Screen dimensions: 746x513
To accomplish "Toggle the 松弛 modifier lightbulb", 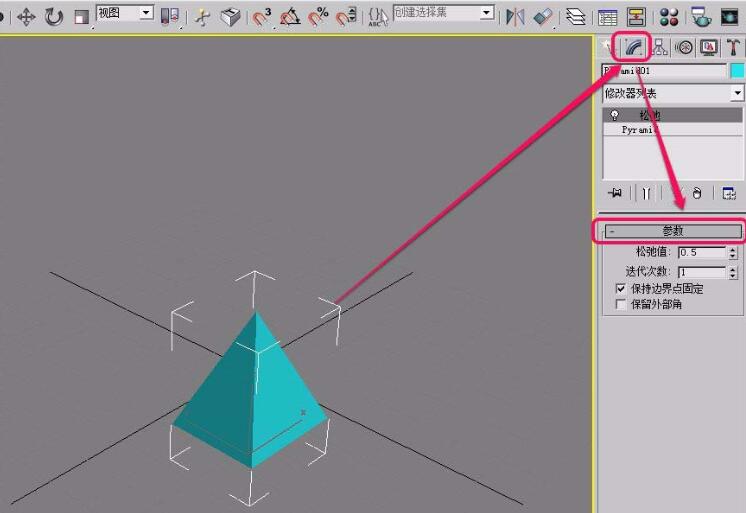I will [x=615, y=115].
